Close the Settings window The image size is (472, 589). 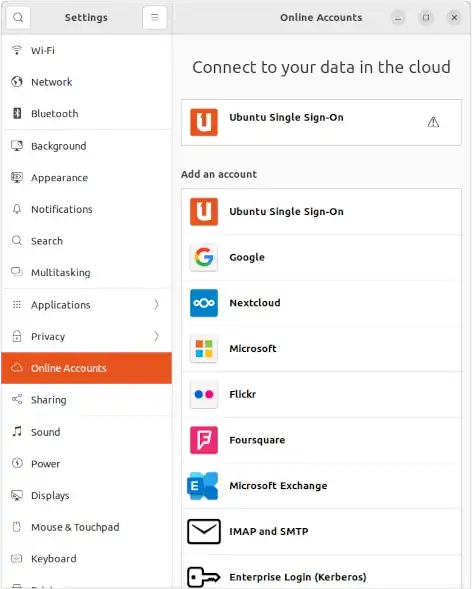point(454,17)
